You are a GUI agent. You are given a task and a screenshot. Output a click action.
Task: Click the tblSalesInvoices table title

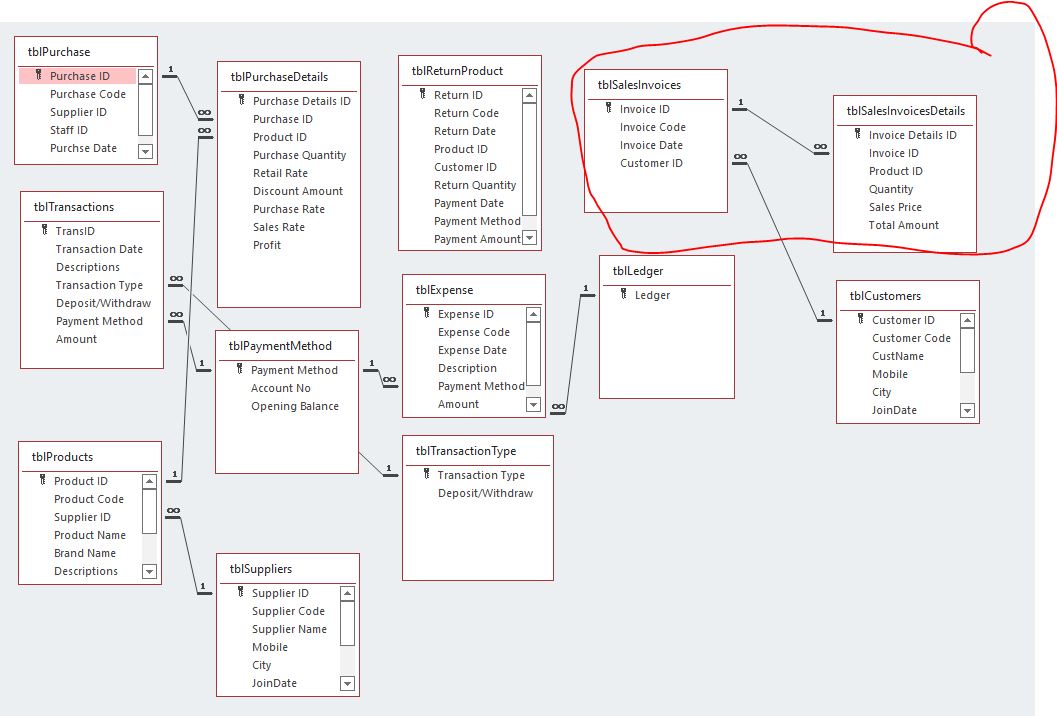point(639,85)
